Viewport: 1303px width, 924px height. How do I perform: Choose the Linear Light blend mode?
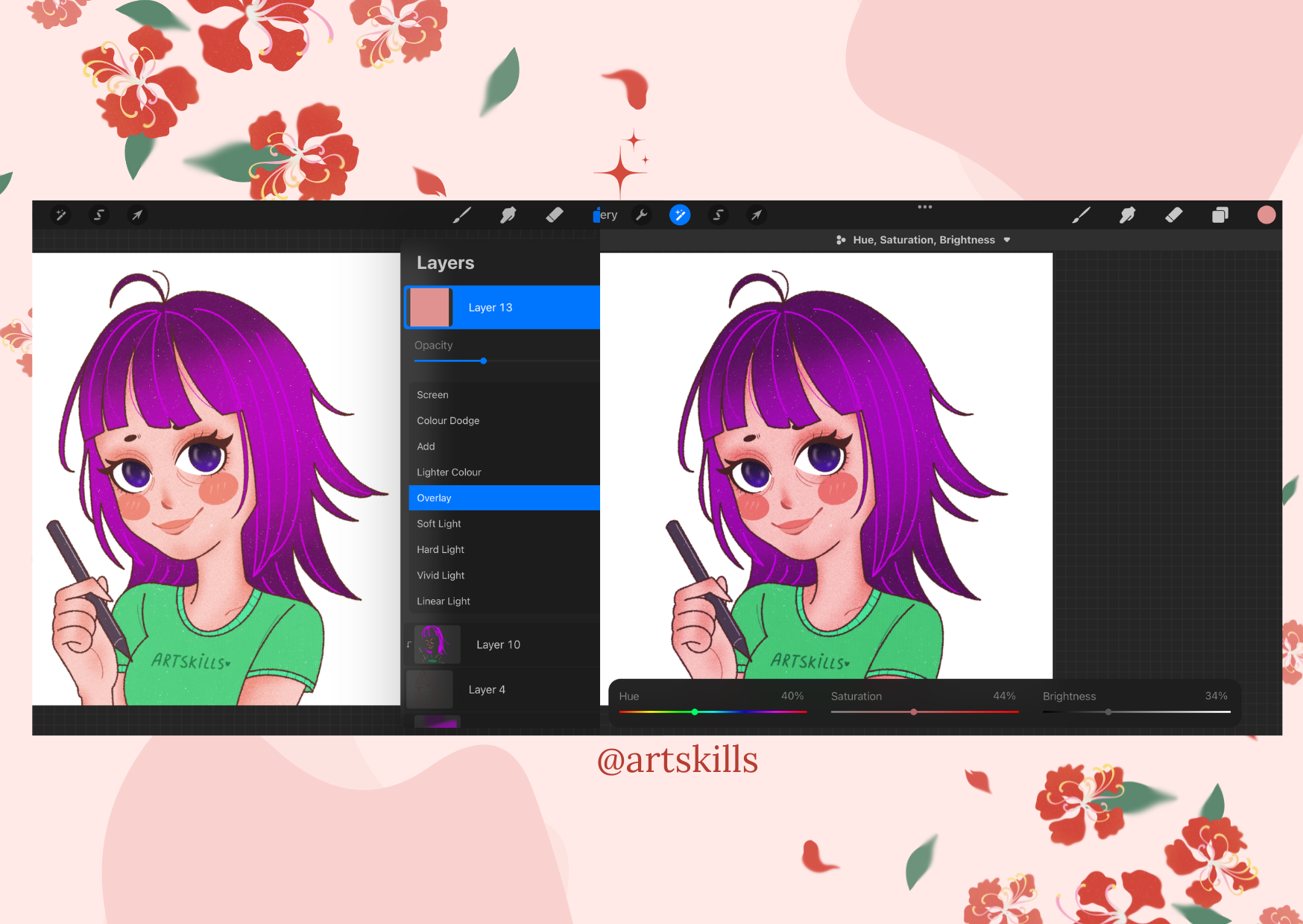tap(505, 601)
